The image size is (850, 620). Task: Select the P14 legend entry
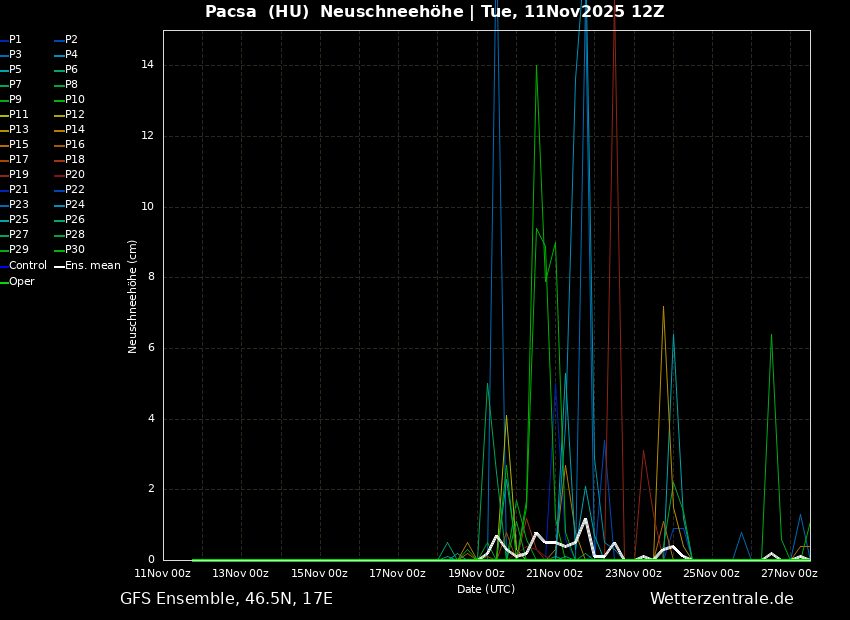coord(74,130)
